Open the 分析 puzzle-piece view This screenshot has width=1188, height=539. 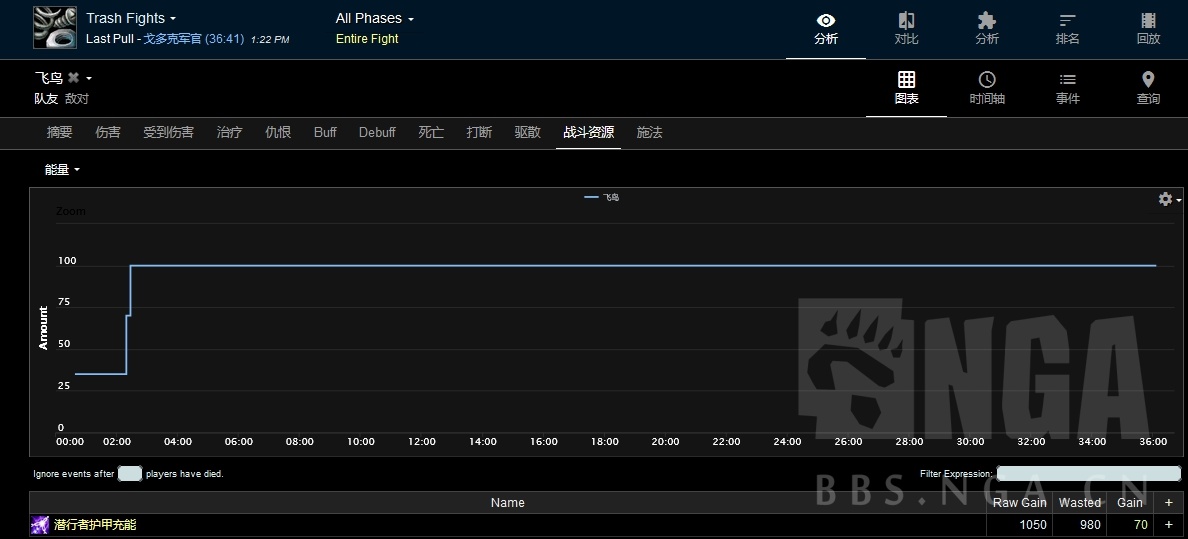(x=986, y=29)
